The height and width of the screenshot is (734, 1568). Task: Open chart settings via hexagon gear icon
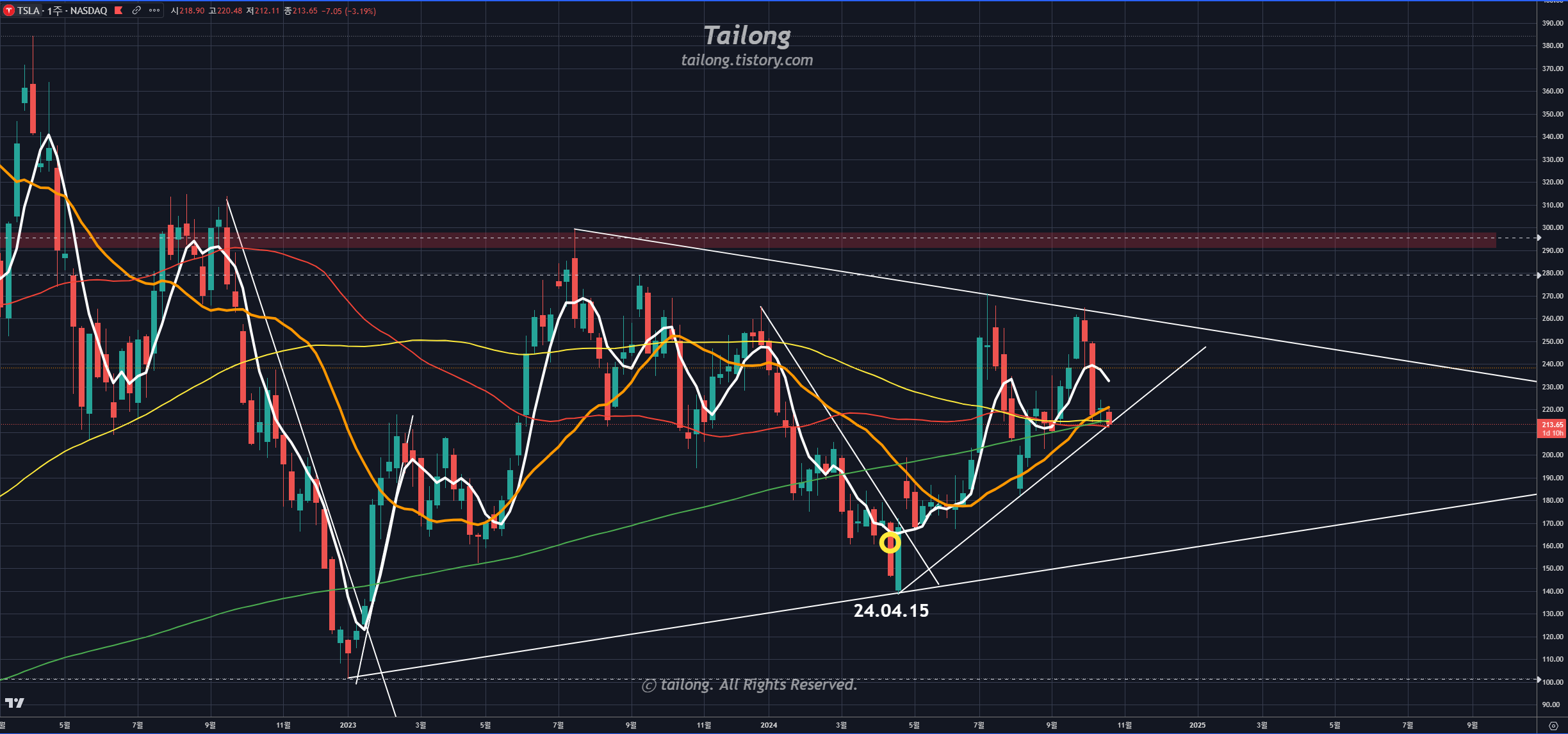[1553, 726]
